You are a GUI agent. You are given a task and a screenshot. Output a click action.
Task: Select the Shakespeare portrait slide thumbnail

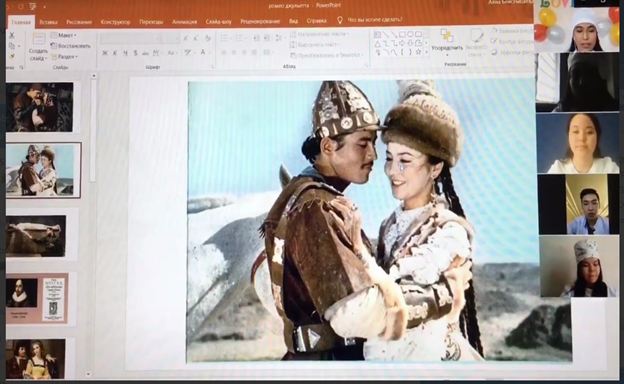tap(37, 297)
